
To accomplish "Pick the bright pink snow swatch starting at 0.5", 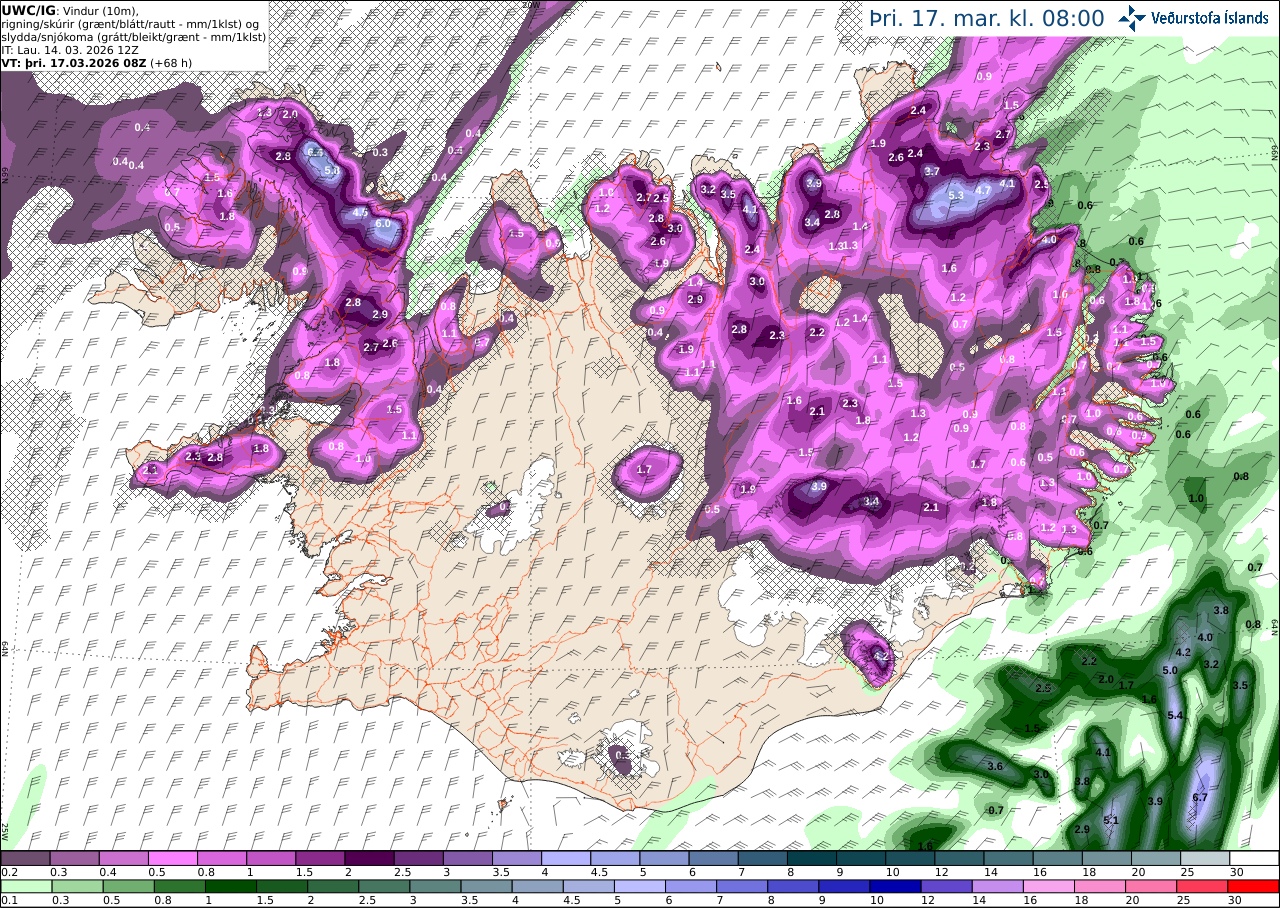I will point(172,858).
